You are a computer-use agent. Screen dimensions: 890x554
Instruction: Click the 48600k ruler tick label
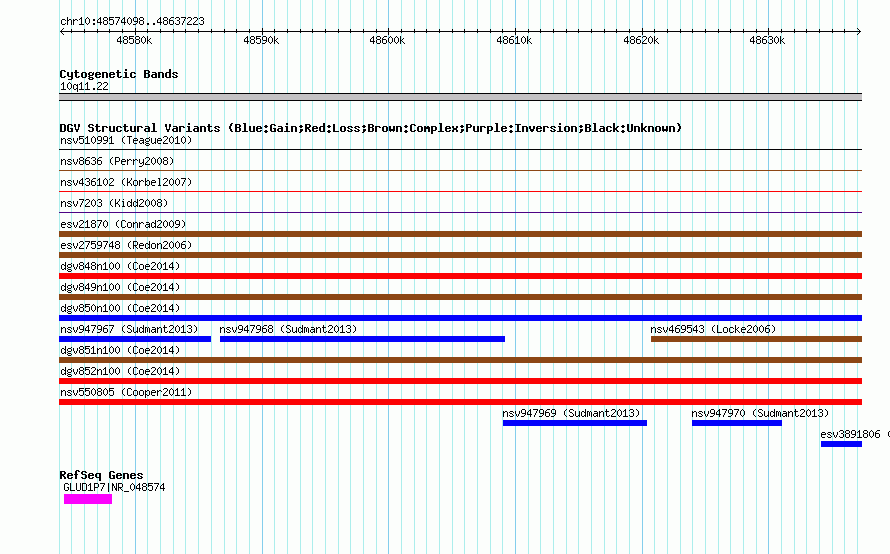pyautogui.click(x=387, y=40)
